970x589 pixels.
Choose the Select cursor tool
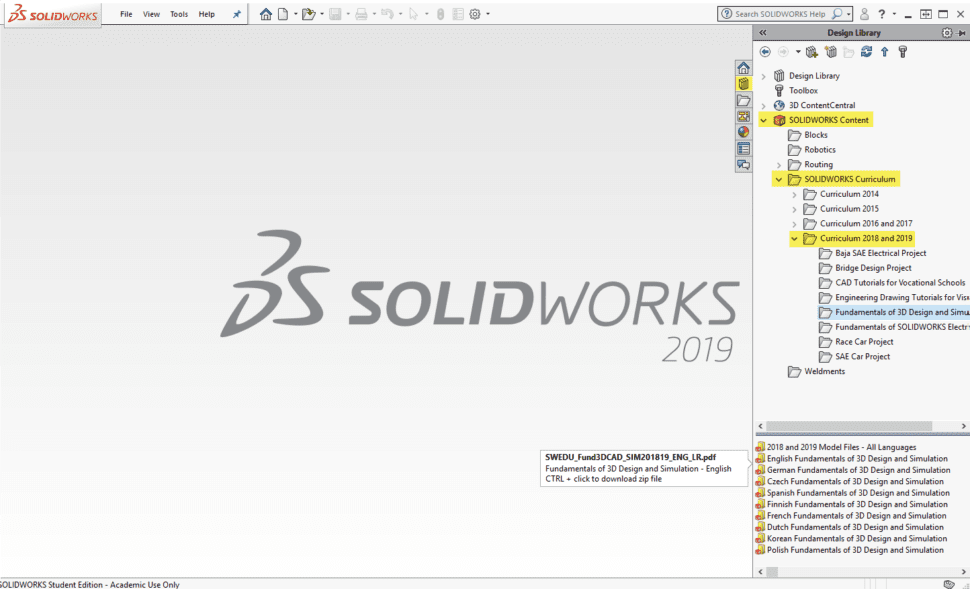coord(413,14)
